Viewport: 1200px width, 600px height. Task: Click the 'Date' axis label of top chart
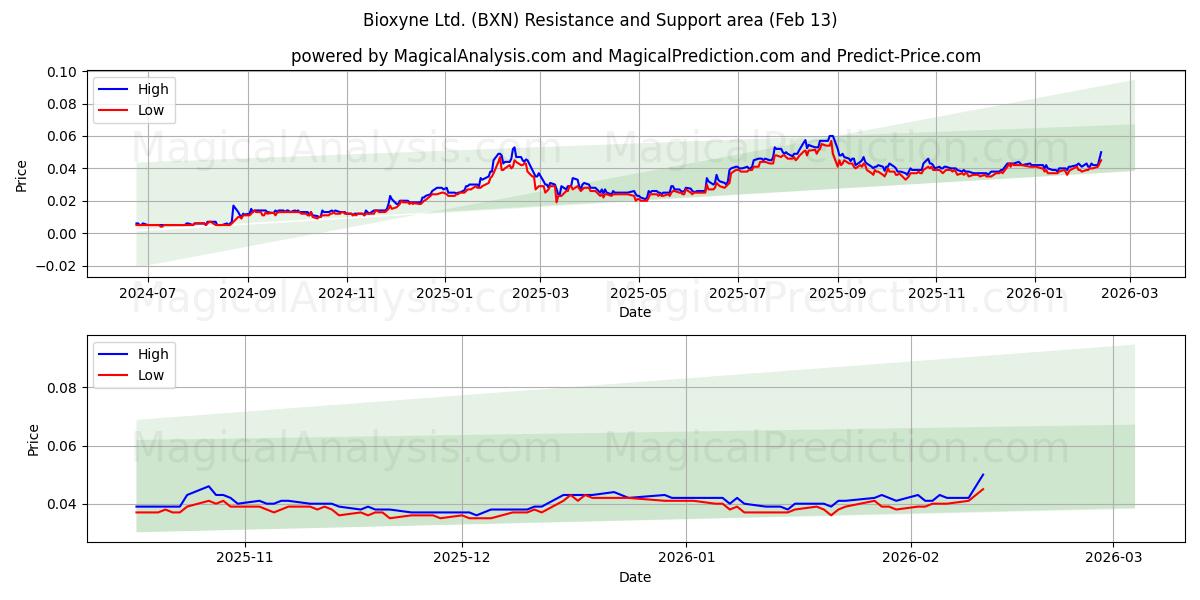635,312
